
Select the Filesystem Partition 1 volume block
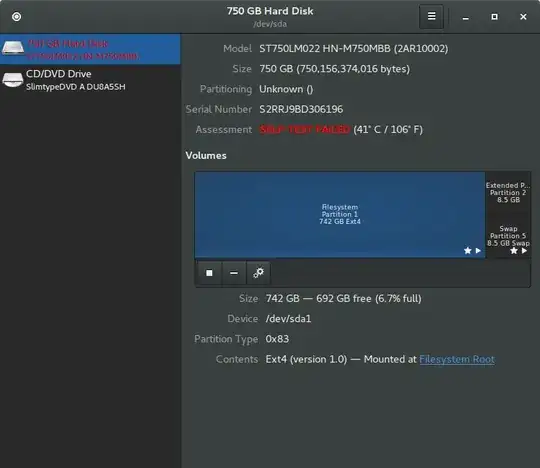coord(340,214)
